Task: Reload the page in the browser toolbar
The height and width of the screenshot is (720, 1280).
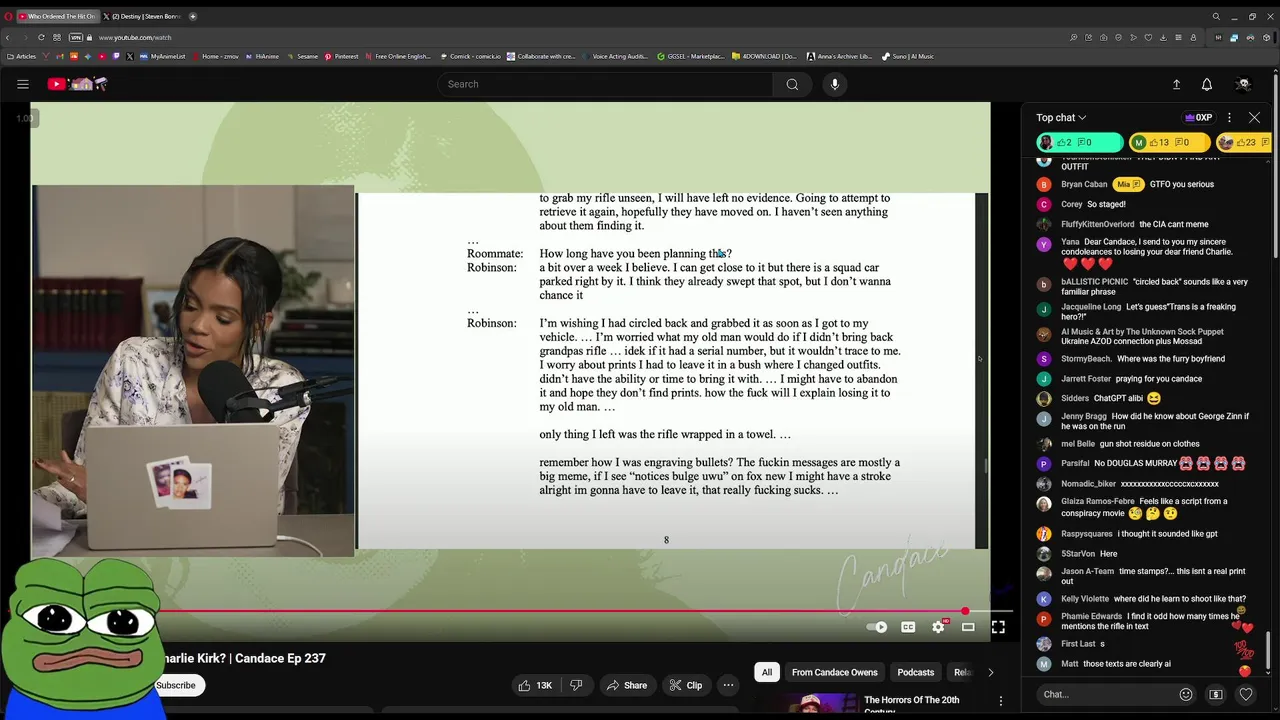Action: tap(41, 37)
